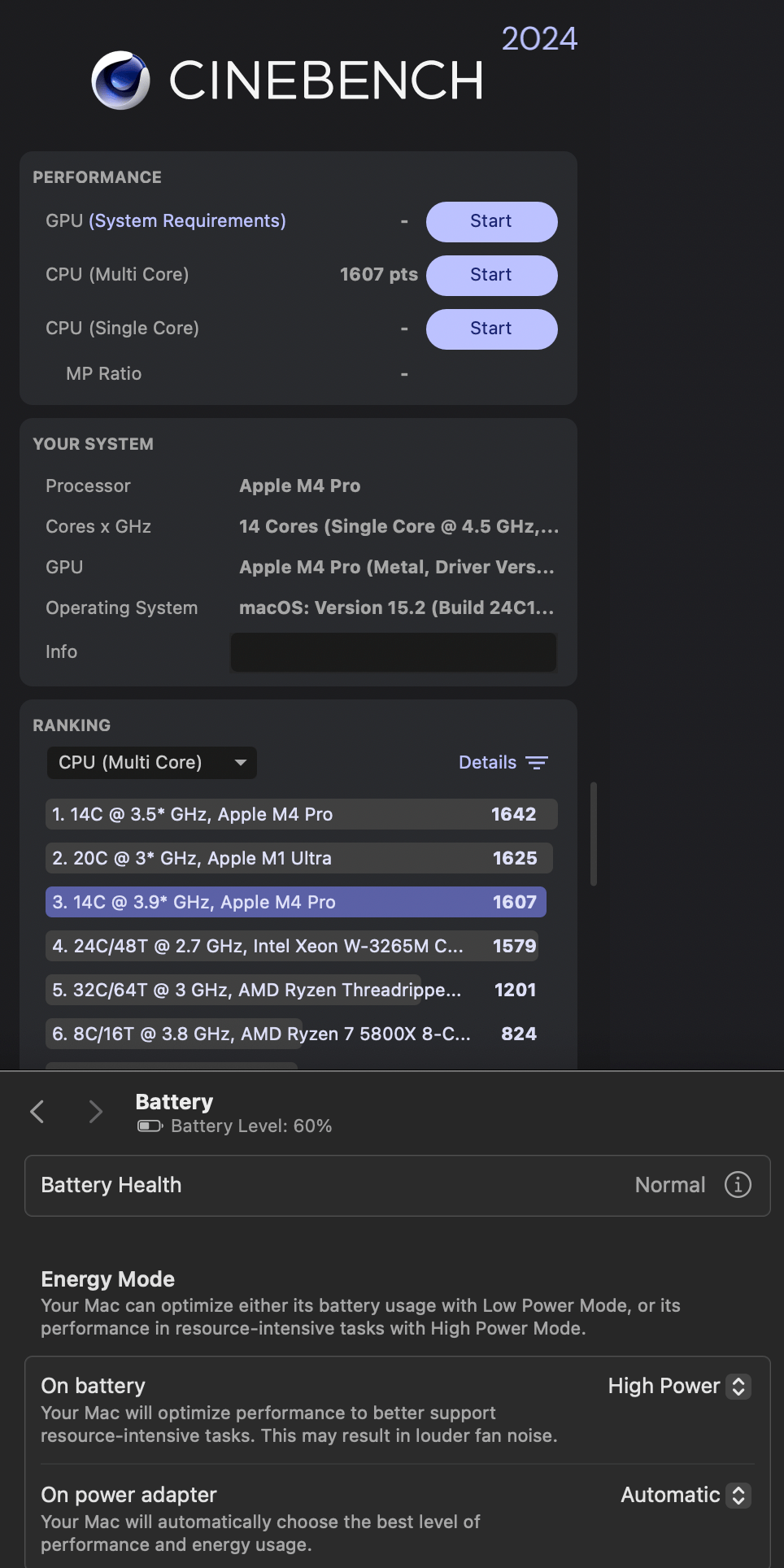The image size is (784, 1568).
Task: Open the System Requirements link
Action: pos(187,221)
